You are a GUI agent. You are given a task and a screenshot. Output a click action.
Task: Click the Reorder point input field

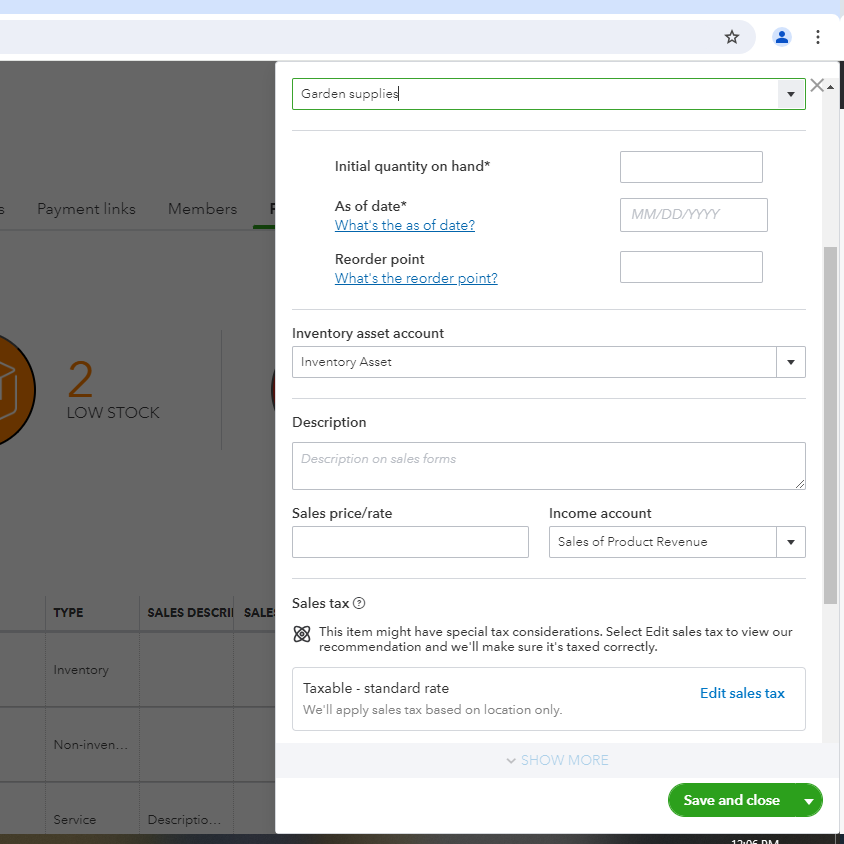pos(691,267)
